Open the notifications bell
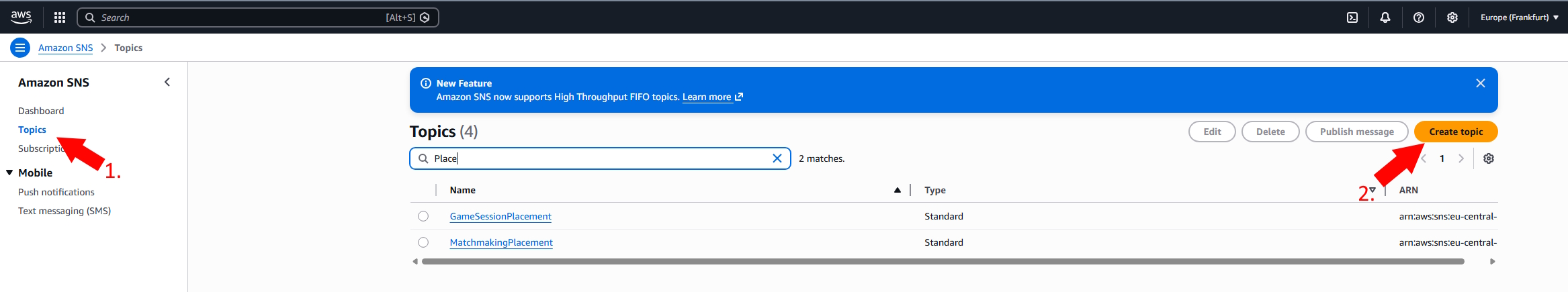1568x292 pixels. (x=1385, y=17)
